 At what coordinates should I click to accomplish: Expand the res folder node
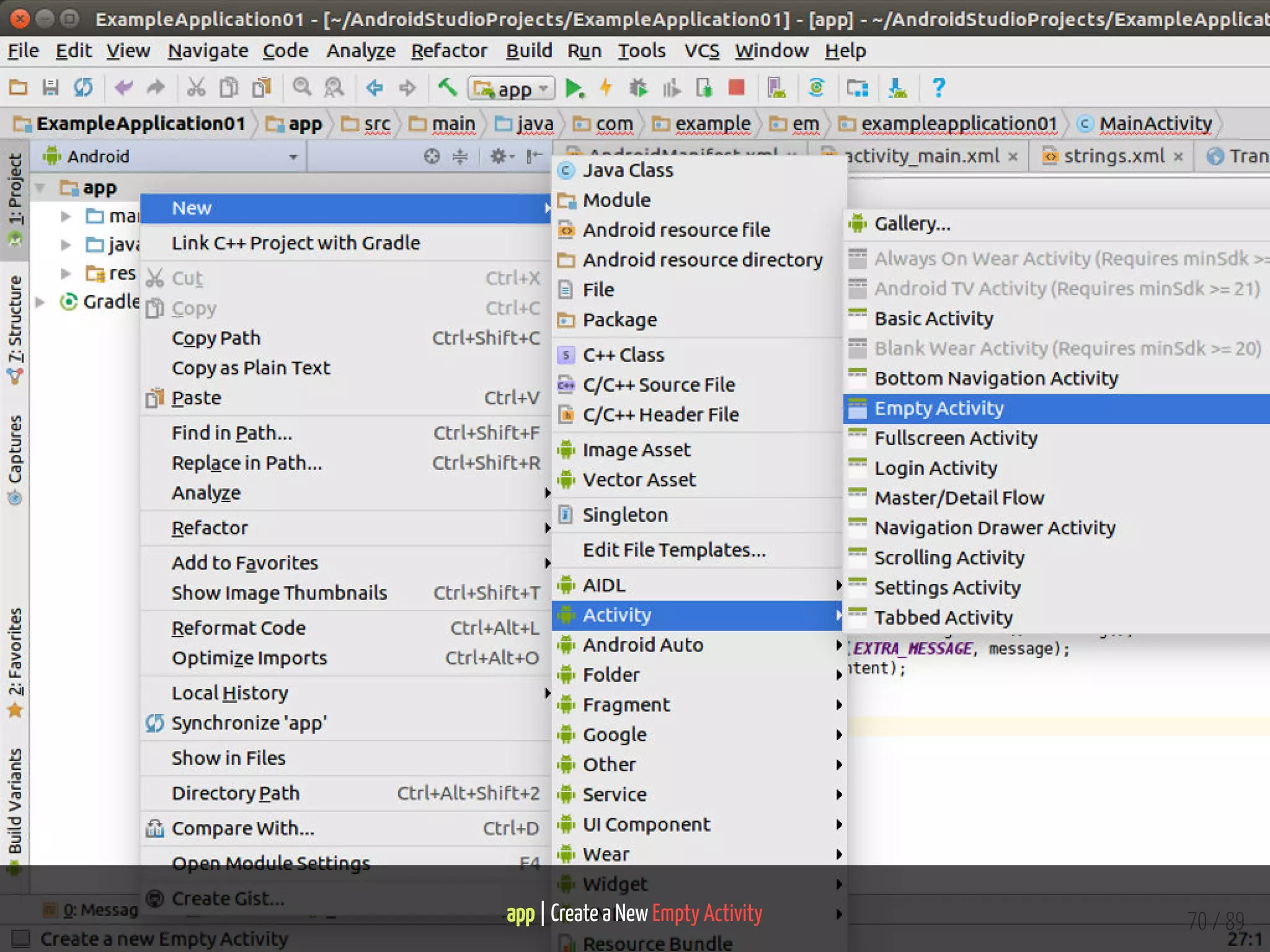(x=65, y=273)
